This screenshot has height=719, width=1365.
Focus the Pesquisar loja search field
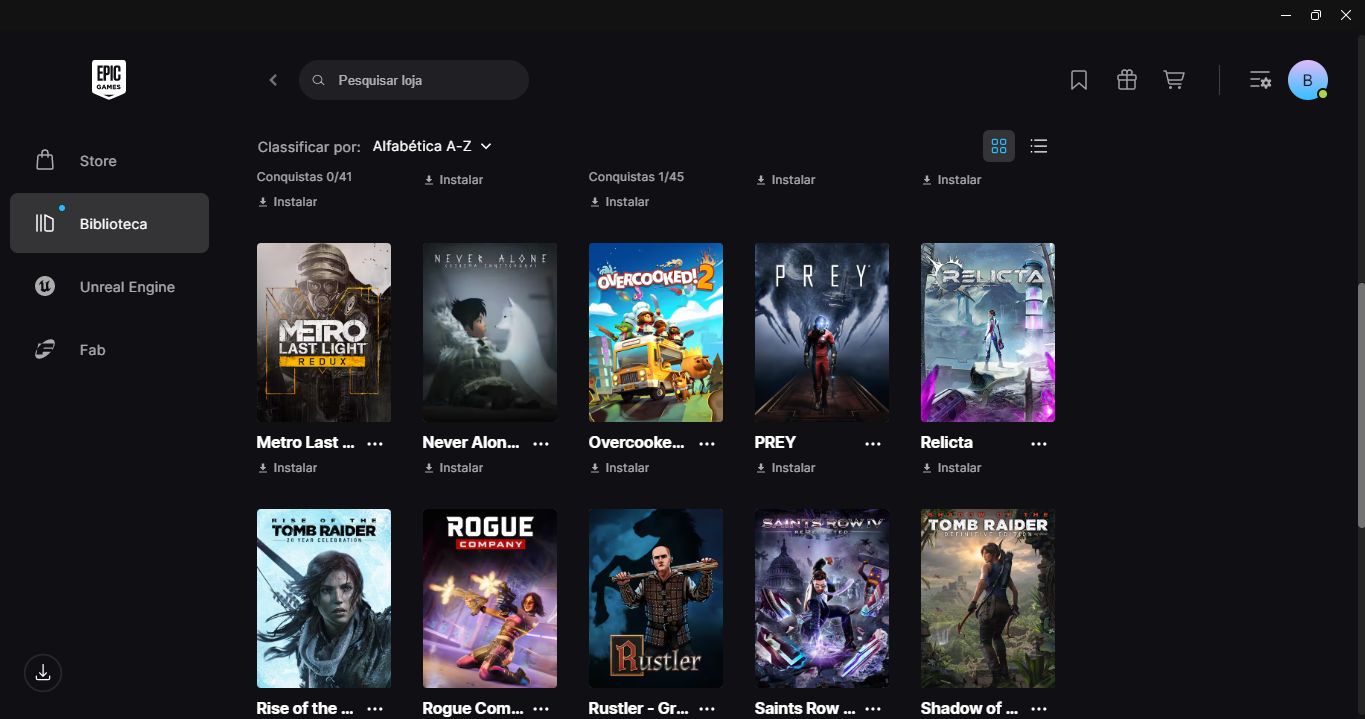point(413,80)
